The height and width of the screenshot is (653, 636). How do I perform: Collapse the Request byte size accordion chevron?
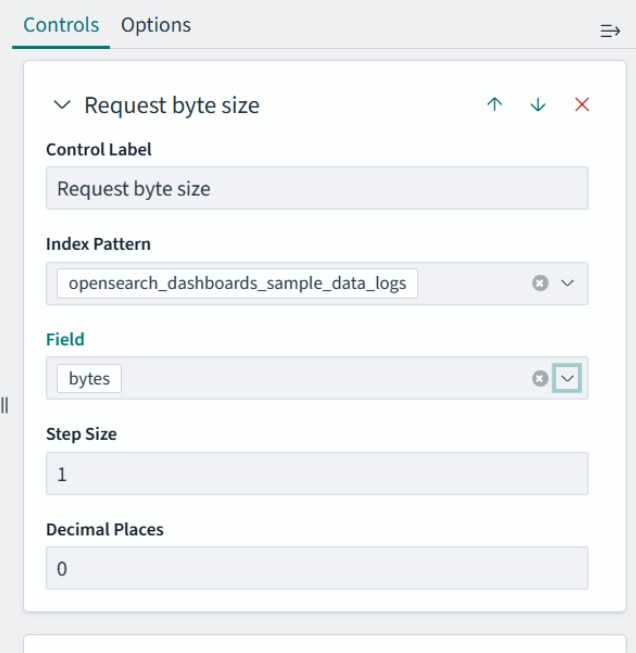(x=62, y=105)
